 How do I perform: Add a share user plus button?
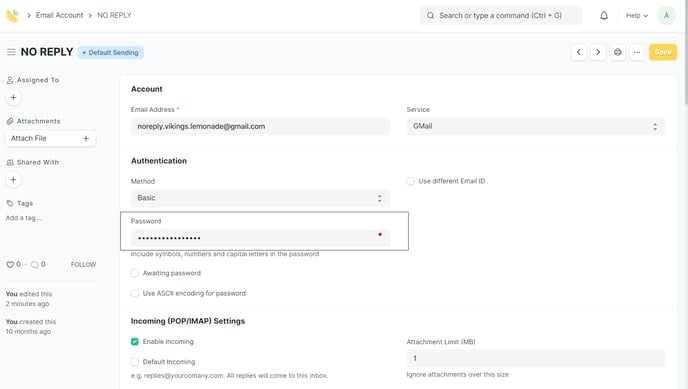click(x=13, y=180)
